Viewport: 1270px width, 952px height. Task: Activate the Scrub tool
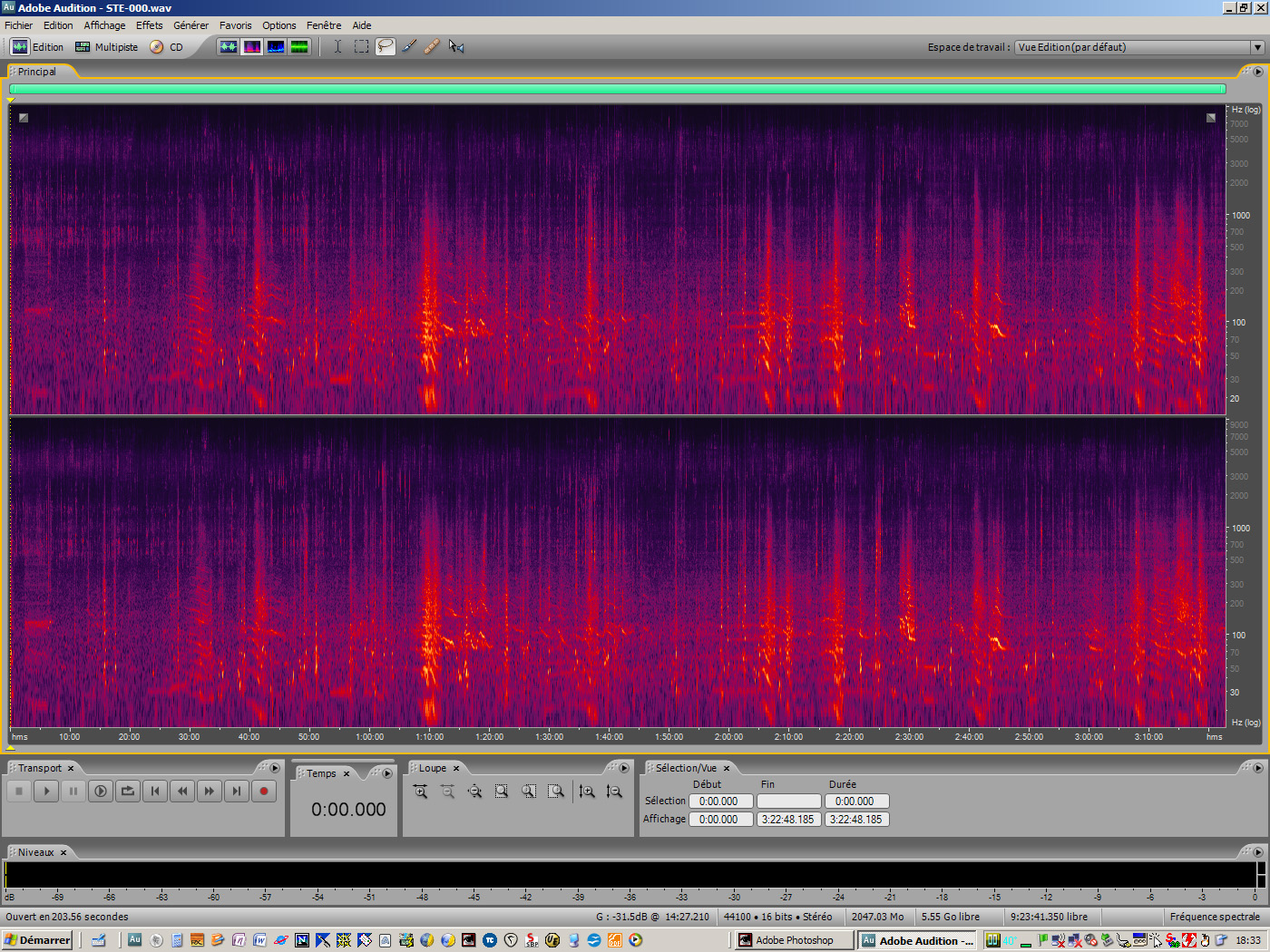pyautogui.click(x=456, y=46)
